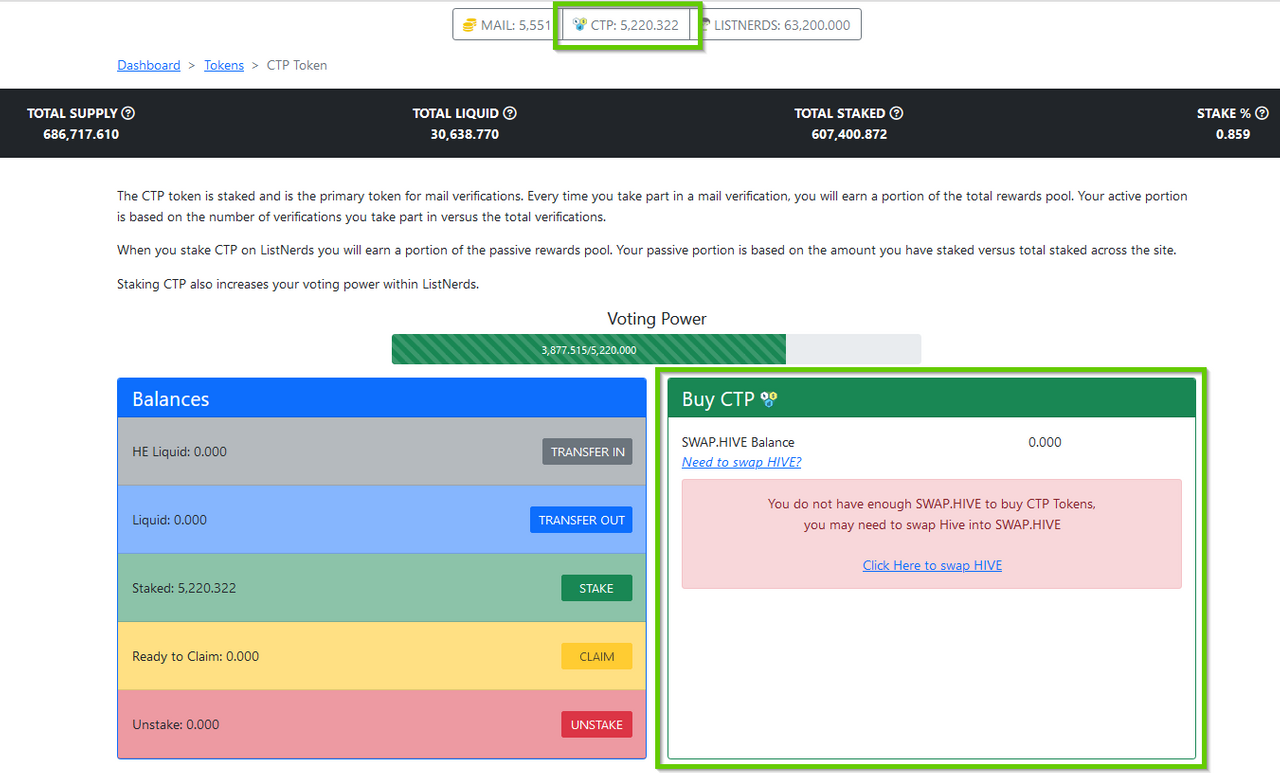Image resolution: width=1280 pixels, height=773 pixels.
Task: Click the CTP icon beside Buy CTP
Action: [768, 400]
